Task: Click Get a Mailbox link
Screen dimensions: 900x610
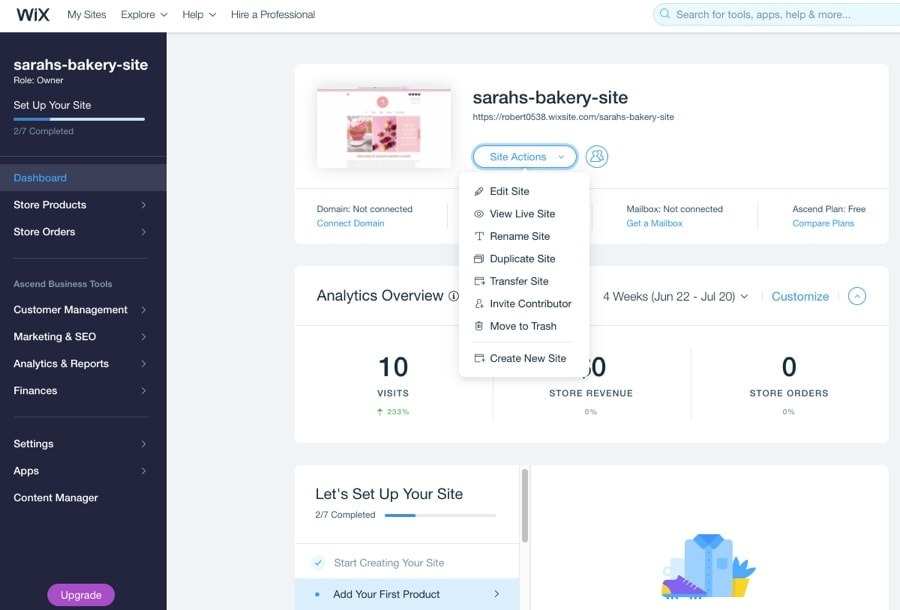Action: 654,223
